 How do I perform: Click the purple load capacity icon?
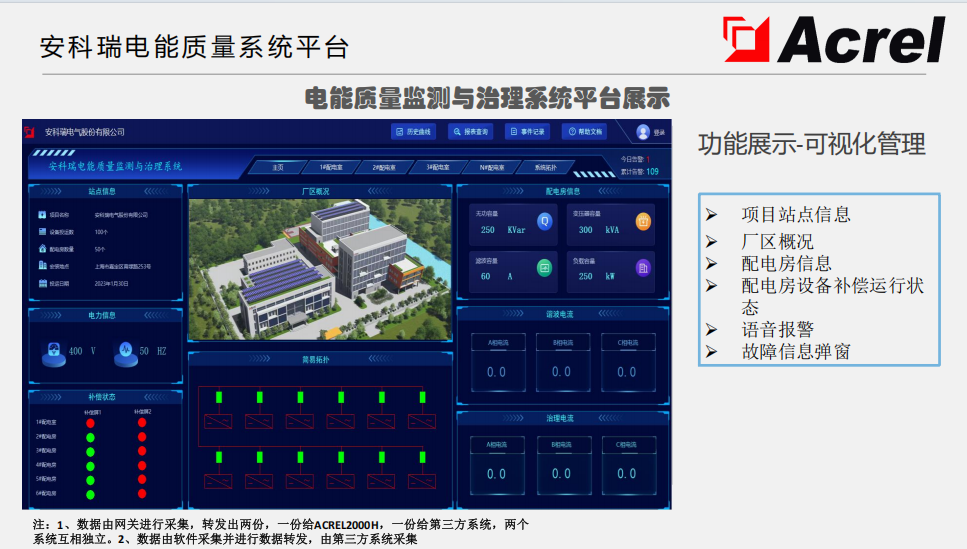coord(643,268)
